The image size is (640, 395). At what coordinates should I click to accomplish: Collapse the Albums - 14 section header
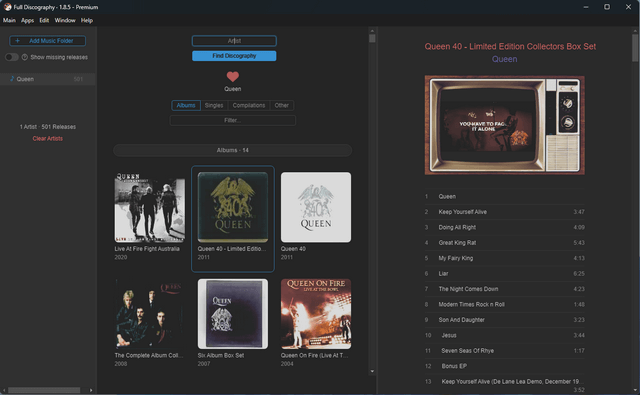coord(233,150)
